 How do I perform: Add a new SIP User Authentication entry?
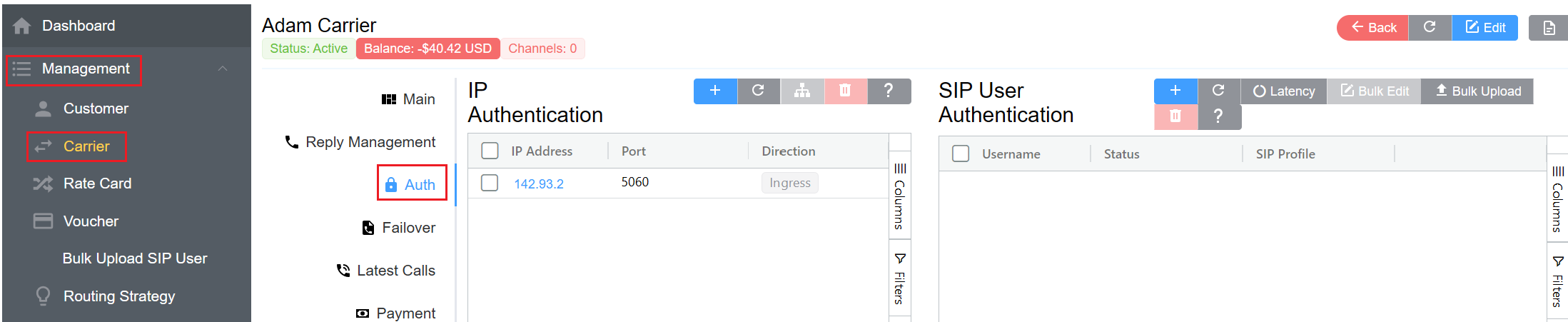[1175, 91]
